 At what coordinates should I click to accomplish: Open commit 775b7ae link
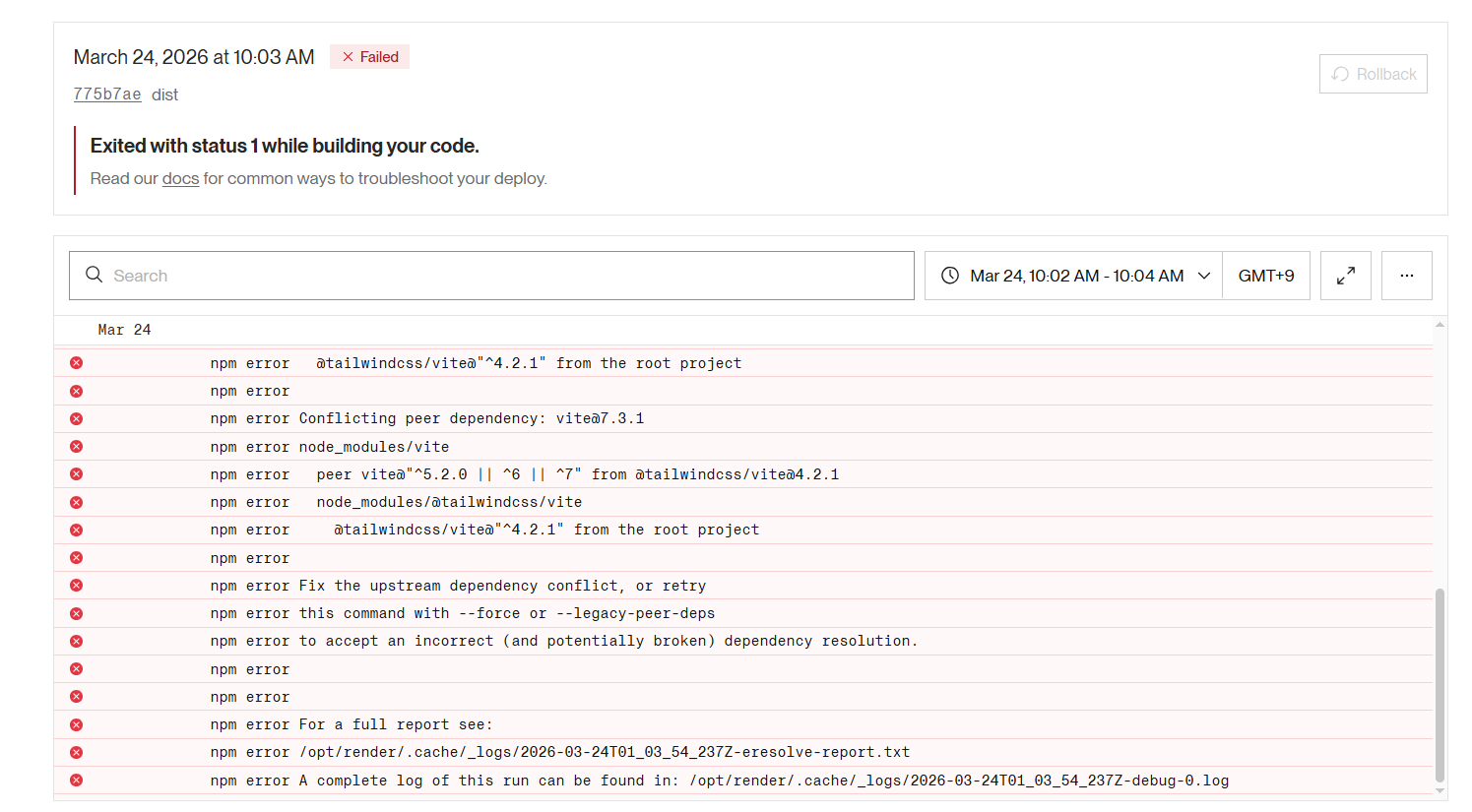[x=106, y=94]
